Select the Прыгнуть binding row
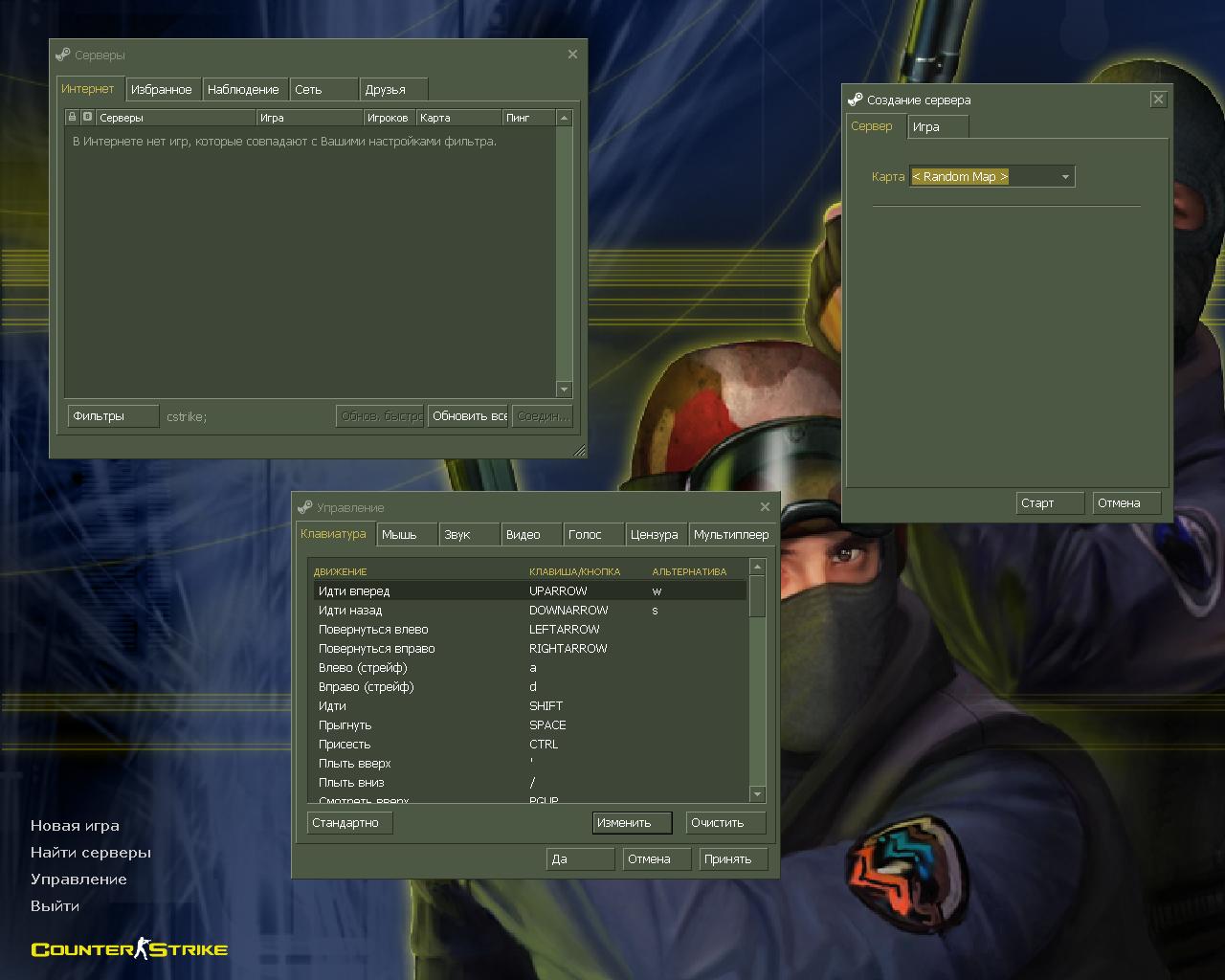Image resolution: width=1225 pixels, height=980 pixels. click(530, 724)
